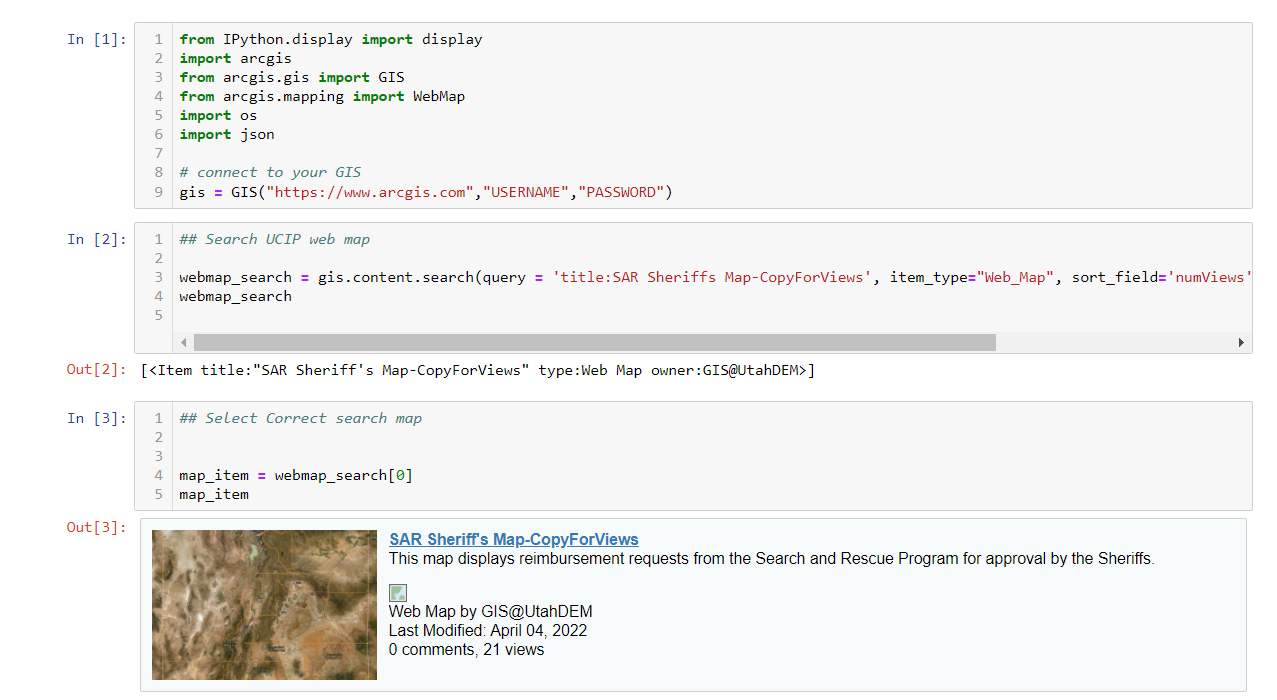Select the In [2] cell prompt
The height and width of the screenshot is (700, 1277).
97,240
